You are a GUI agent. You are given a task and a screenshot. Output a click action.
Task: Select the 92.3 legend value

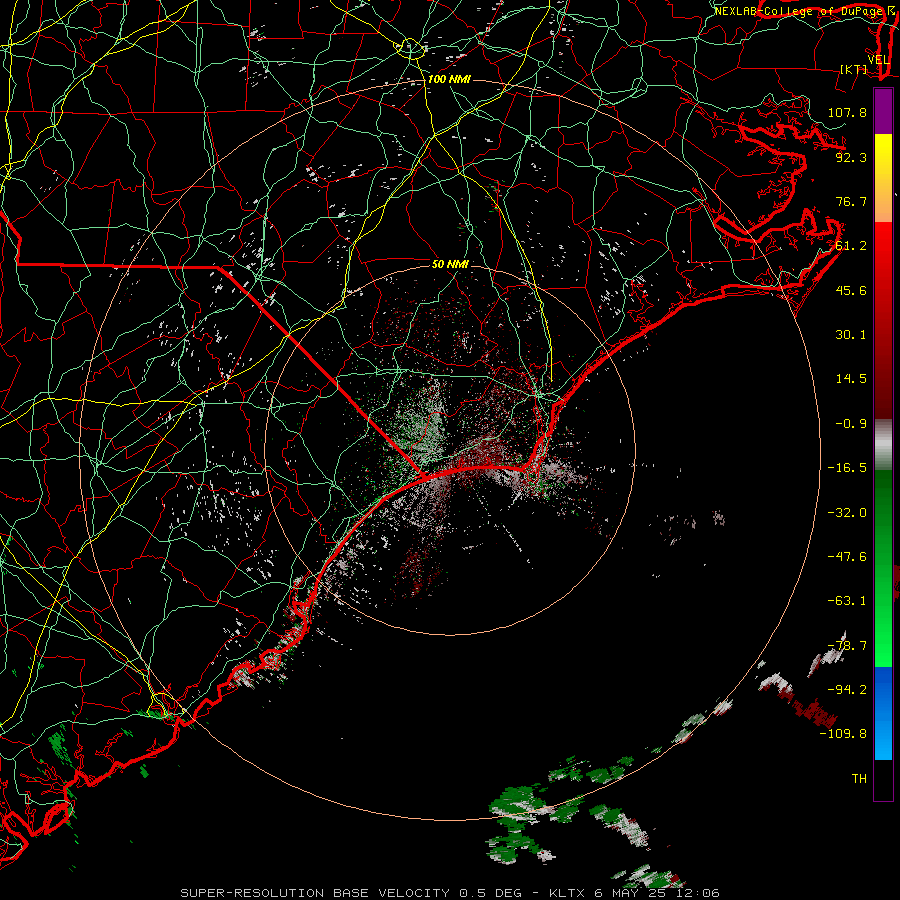point(851,157)
